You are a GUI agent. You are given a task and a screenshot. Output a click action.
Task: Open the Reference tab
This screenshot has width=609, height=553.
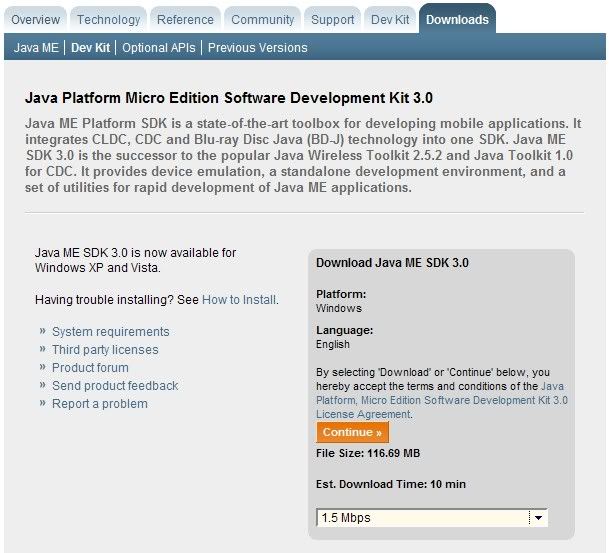(x=185, y=19)
